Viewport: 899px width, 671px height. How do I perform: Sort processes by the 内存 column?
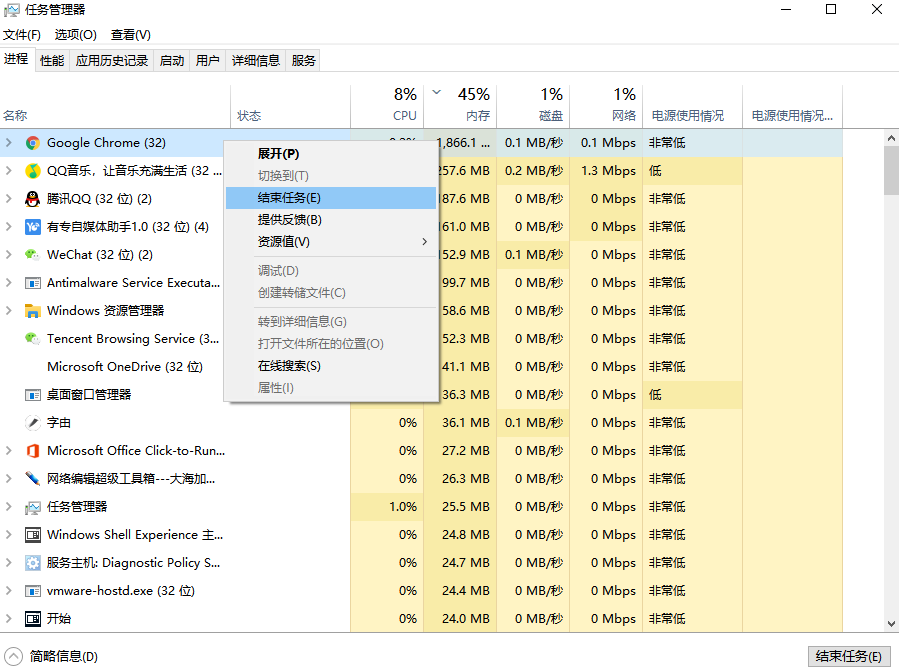(x=460, y=106)
